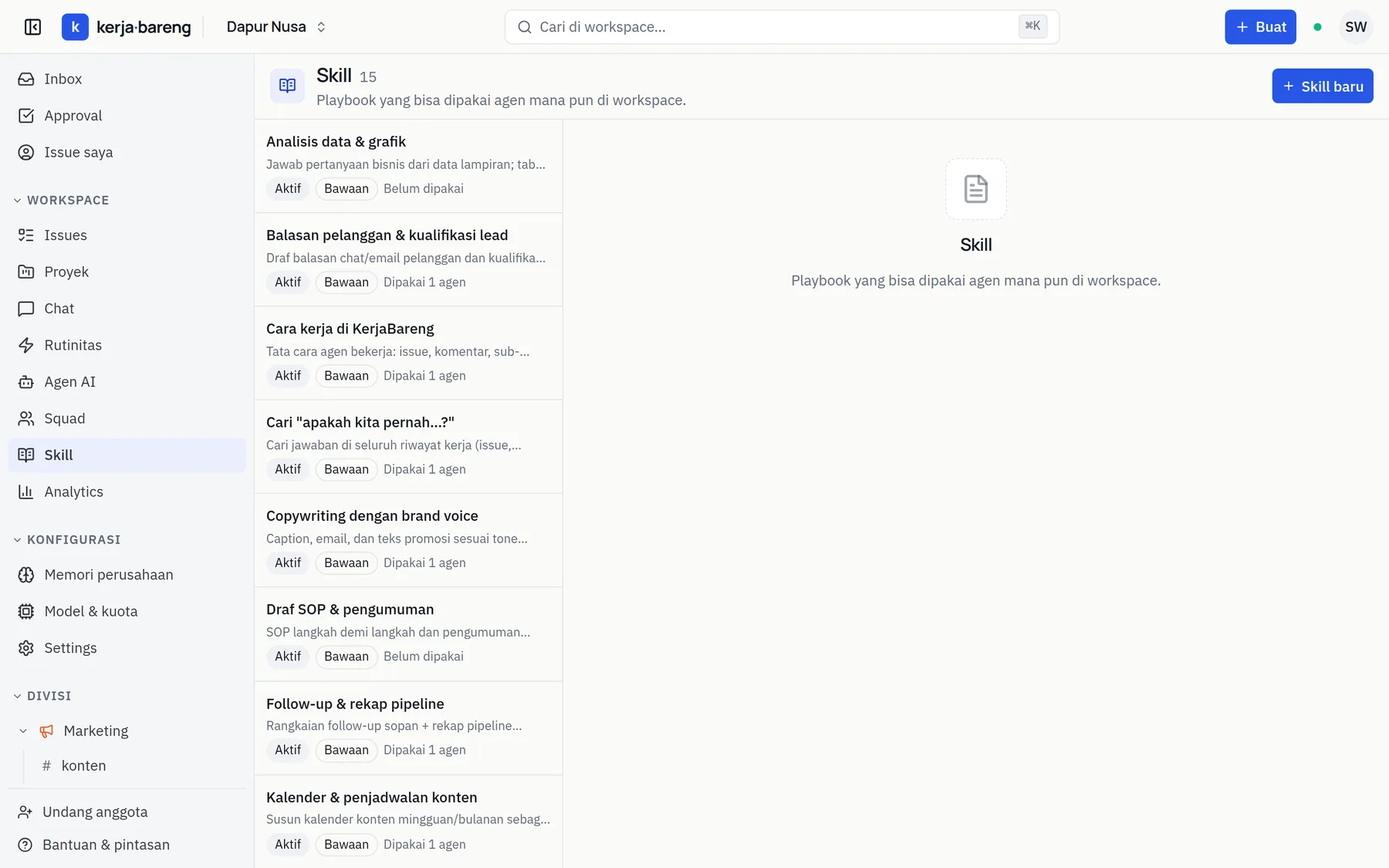1389x868 pixels.
Task: Collapse the sidebar panel icon
Action: [32, 27]
